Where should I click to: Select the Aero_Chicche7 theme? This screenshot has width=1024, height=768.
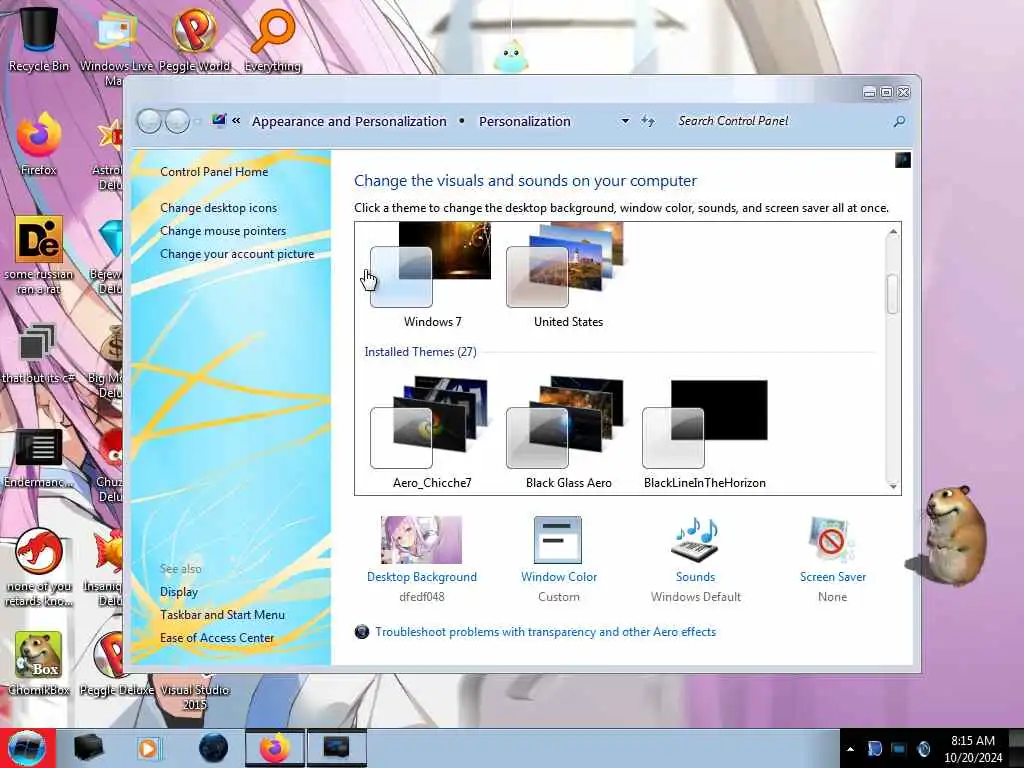click(x=431, y=432)
